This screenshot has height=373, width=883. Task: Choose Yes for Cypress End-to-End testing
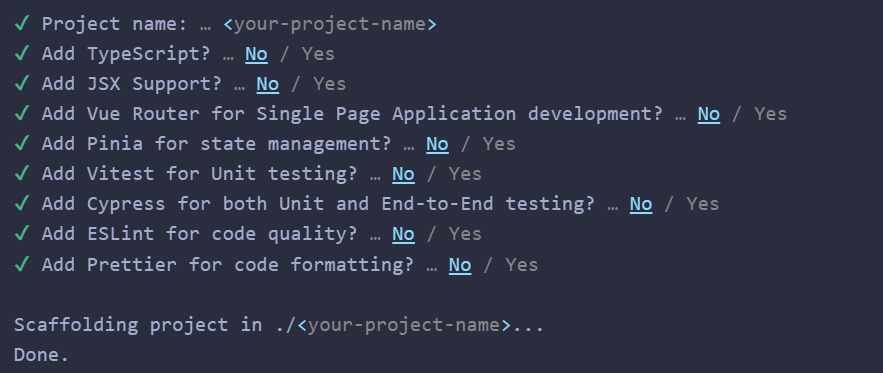(703, 204)
